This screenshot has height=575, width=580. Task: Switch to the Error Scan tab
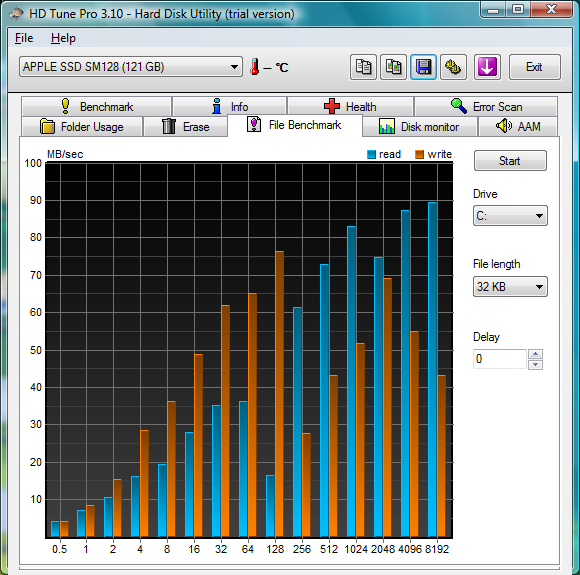pyautogui.click(x=486, y=107)
